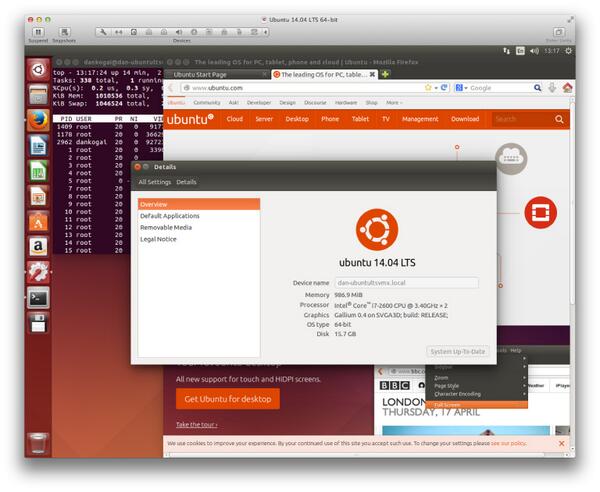Click the ubuntu.com search magnifier icon
Viewport: 600px width, 492px height.
pos(559,119)
